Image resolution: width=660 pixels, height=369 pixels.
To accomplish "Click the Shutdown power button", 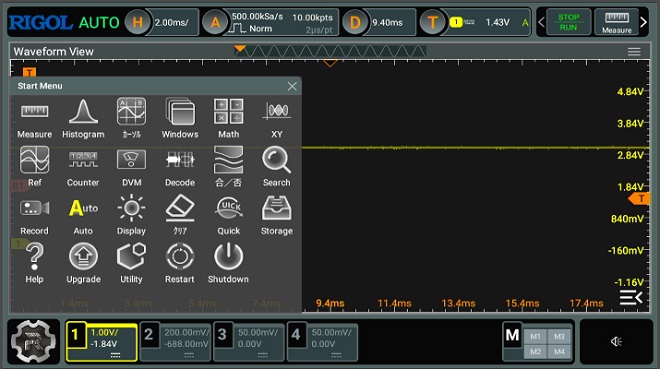I will (228, 264).
